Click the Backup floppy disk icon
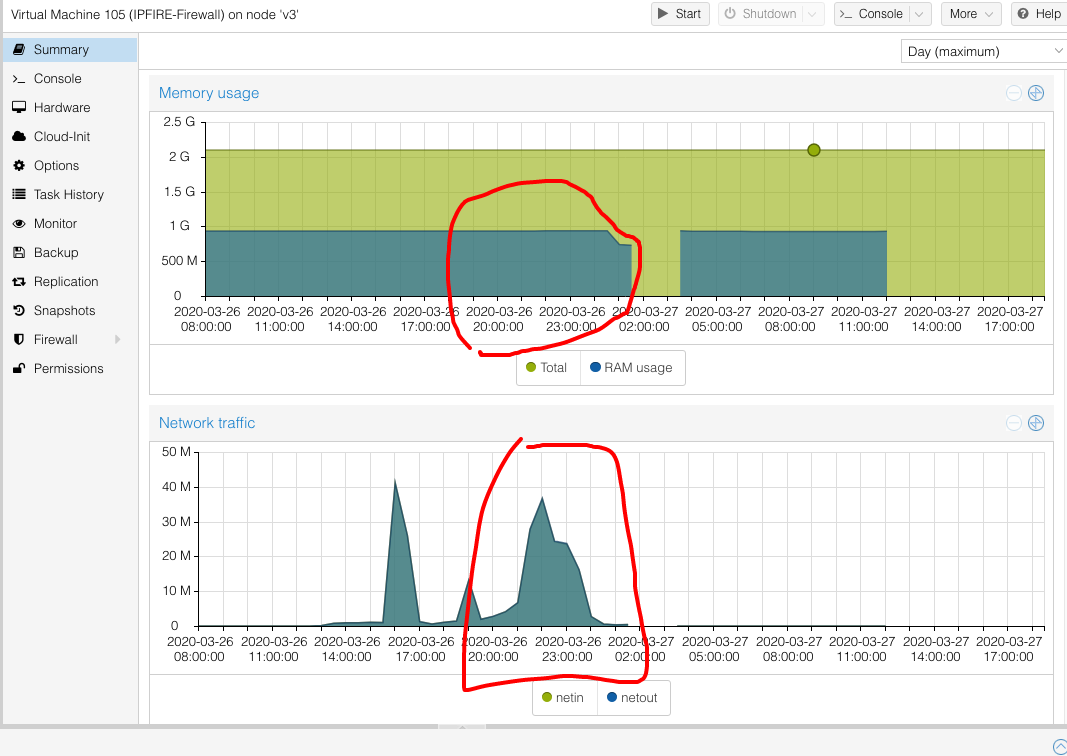Screen dimensions: 1067x756 19,252
